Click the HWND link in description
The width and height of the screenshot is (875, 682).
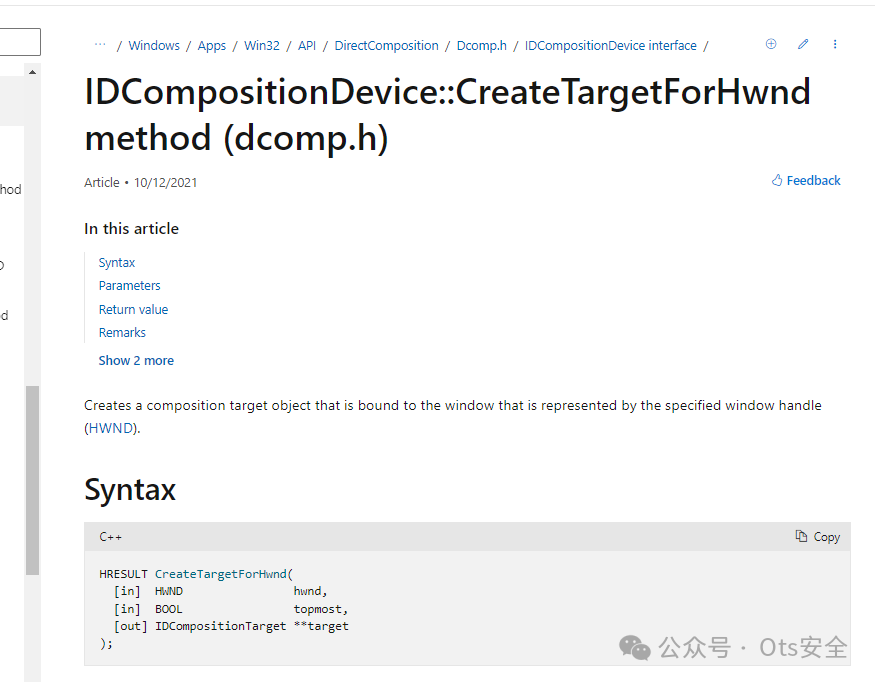(112, 428)
